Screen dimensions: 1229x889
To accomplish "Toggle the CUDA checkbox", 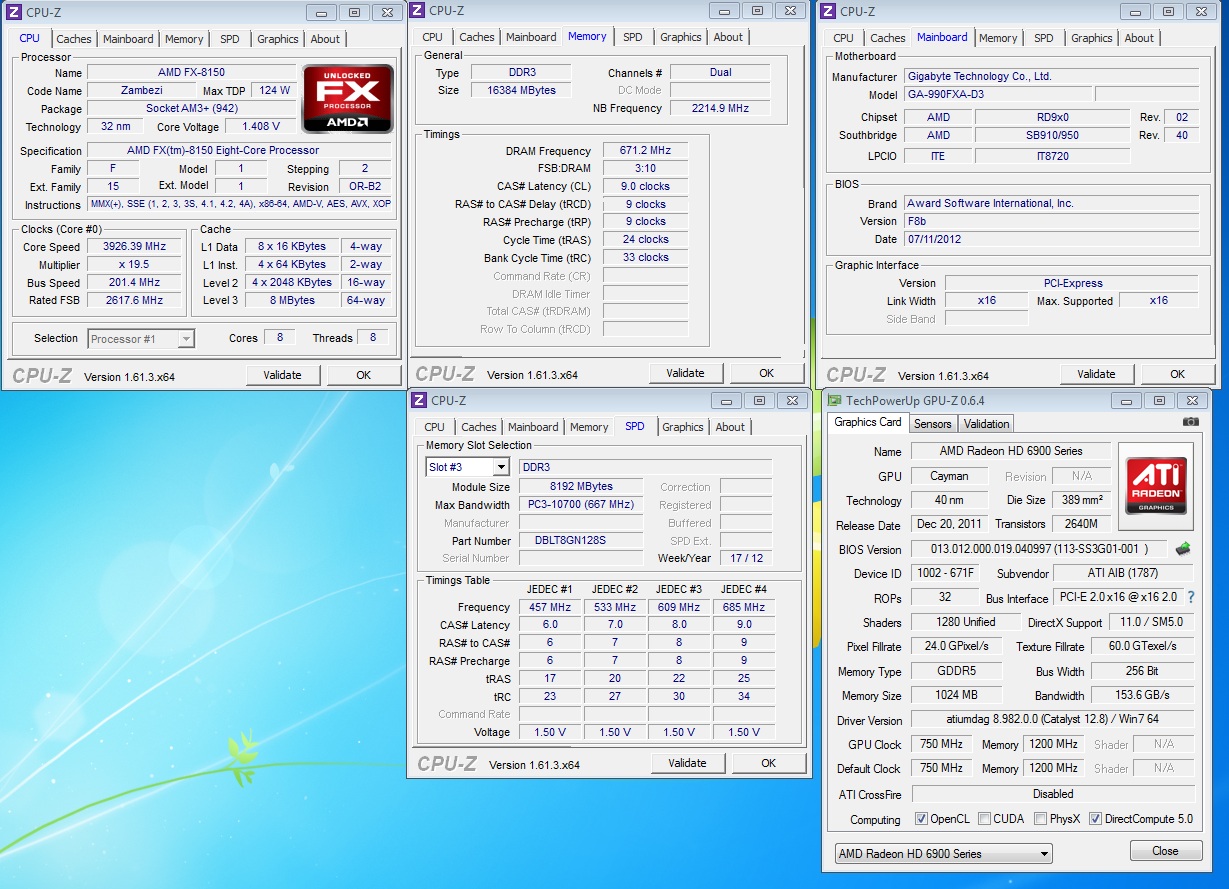I will (985, 819).
